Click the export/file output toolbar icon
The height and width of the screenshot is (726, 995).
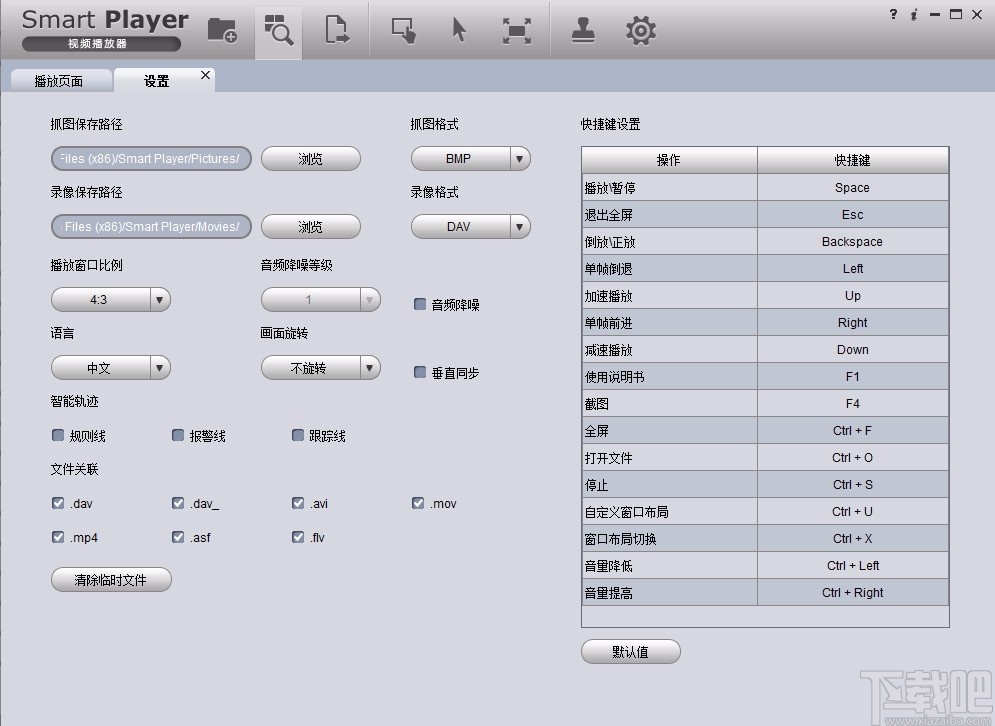(336, 30)
